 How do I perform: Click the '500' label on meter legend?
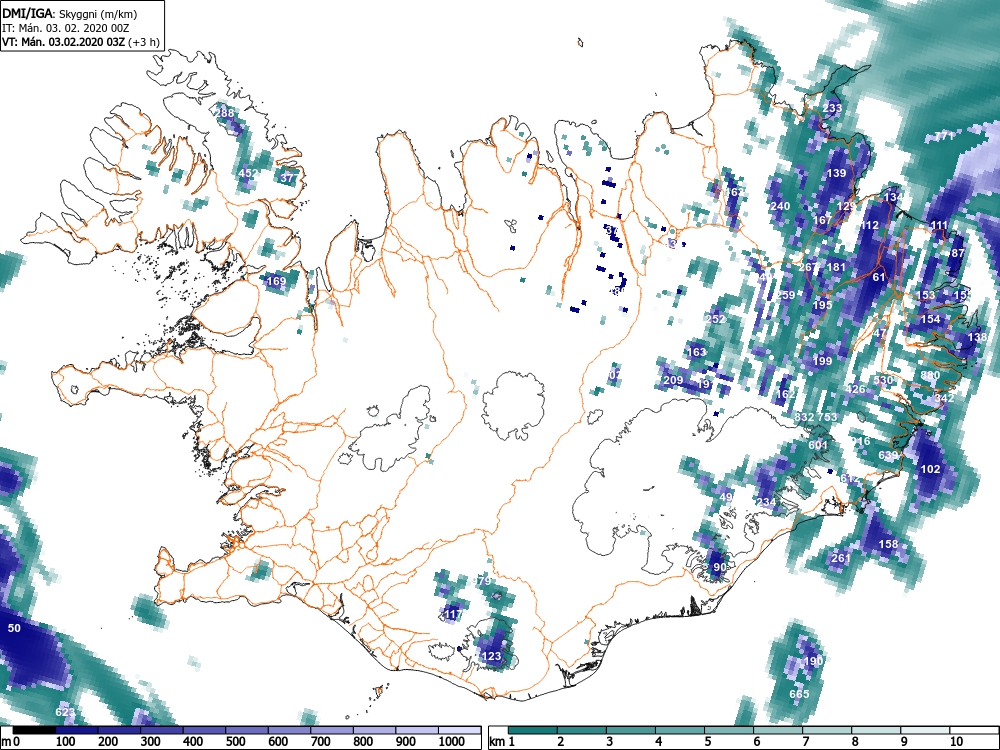point(235,742)
